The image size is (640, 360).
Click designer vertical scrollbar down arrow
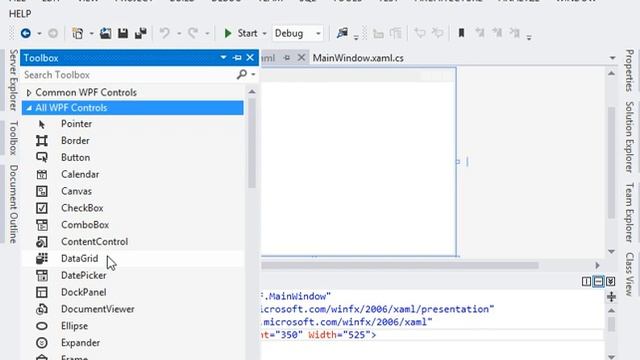[611, 252]
